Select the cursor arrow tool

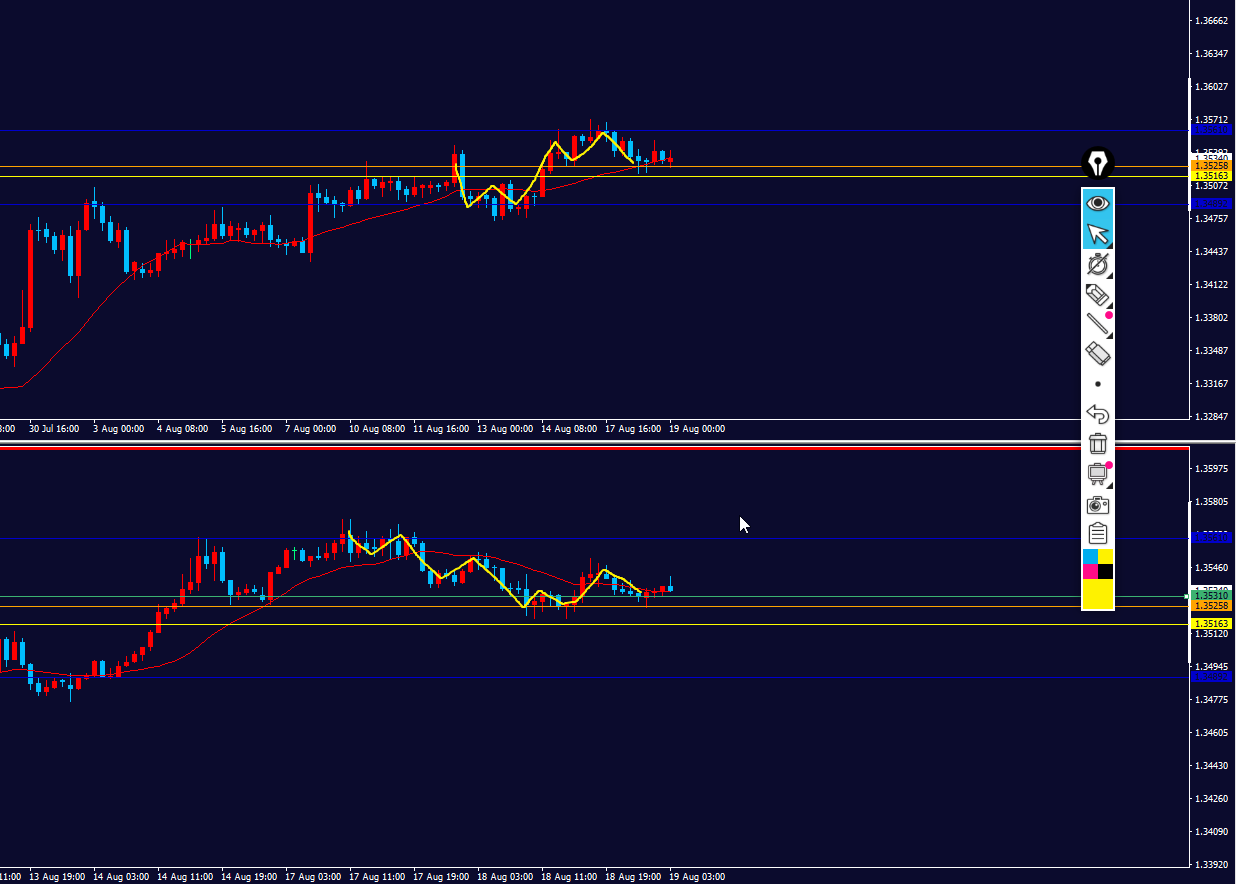click(x=1098, y=234)
